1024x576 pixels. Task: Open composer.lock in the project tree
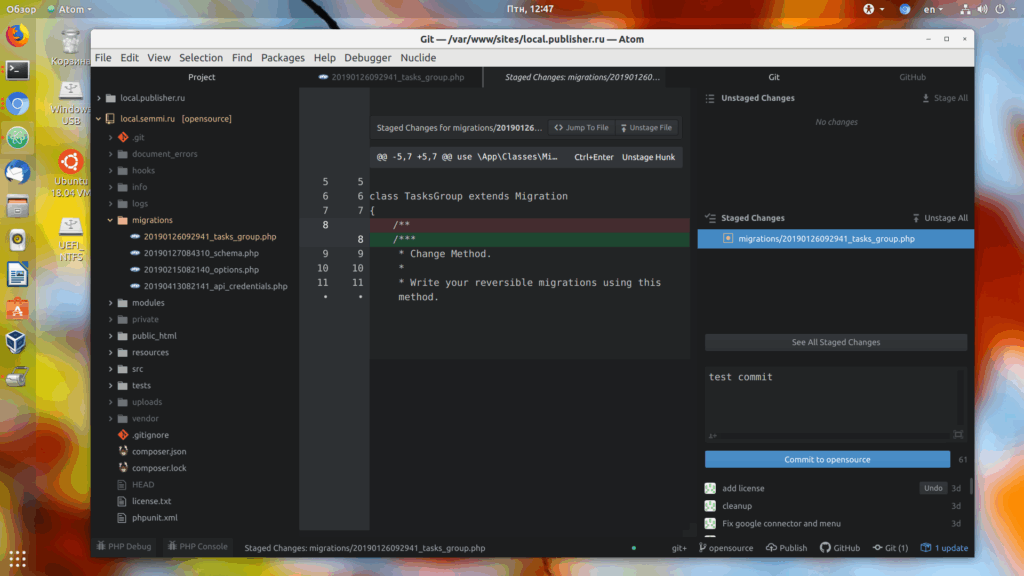click(x=159, y=468)
